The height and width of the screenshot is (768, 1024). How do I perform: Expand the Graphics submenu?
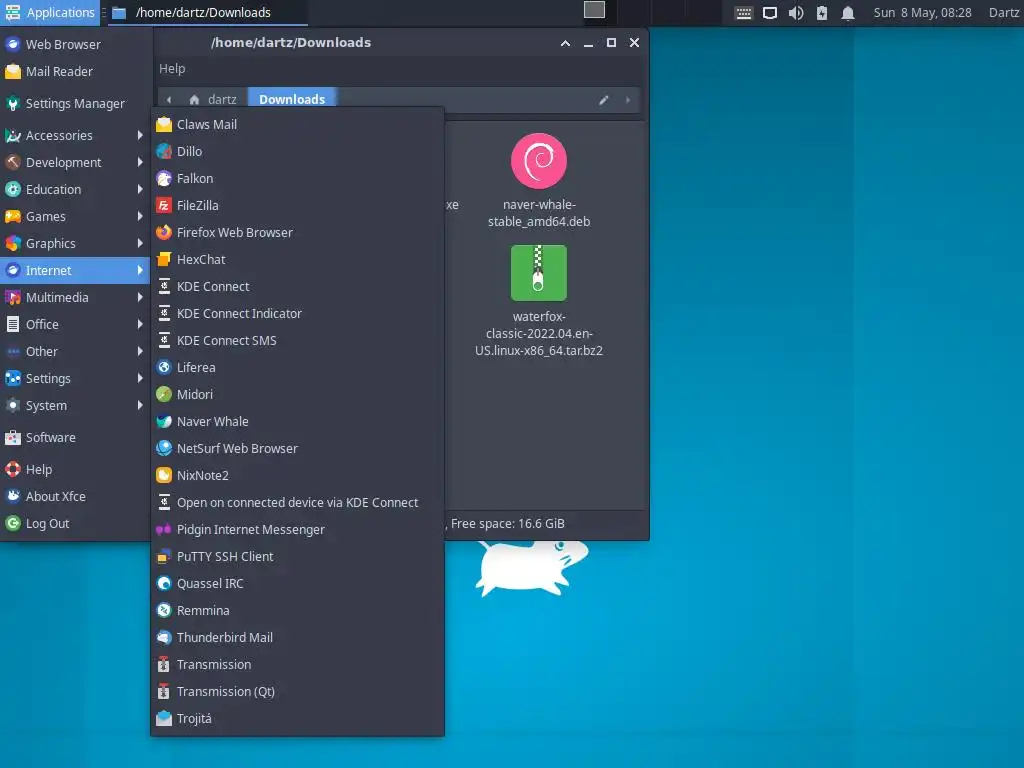pos(74,244)
